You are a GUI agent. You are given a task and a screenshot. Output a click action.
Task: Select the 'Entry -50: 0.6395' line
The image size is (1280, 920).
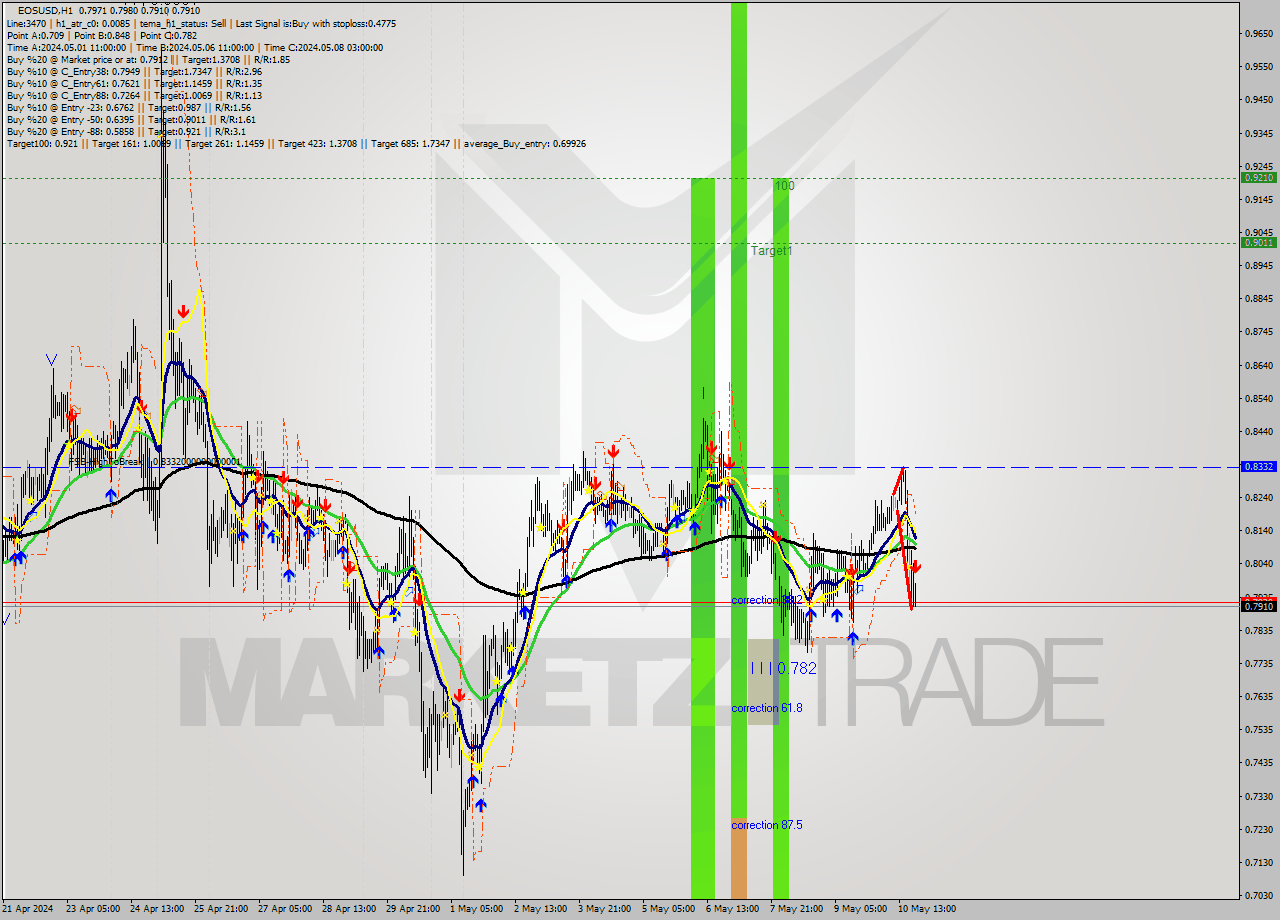click(131, 119)
